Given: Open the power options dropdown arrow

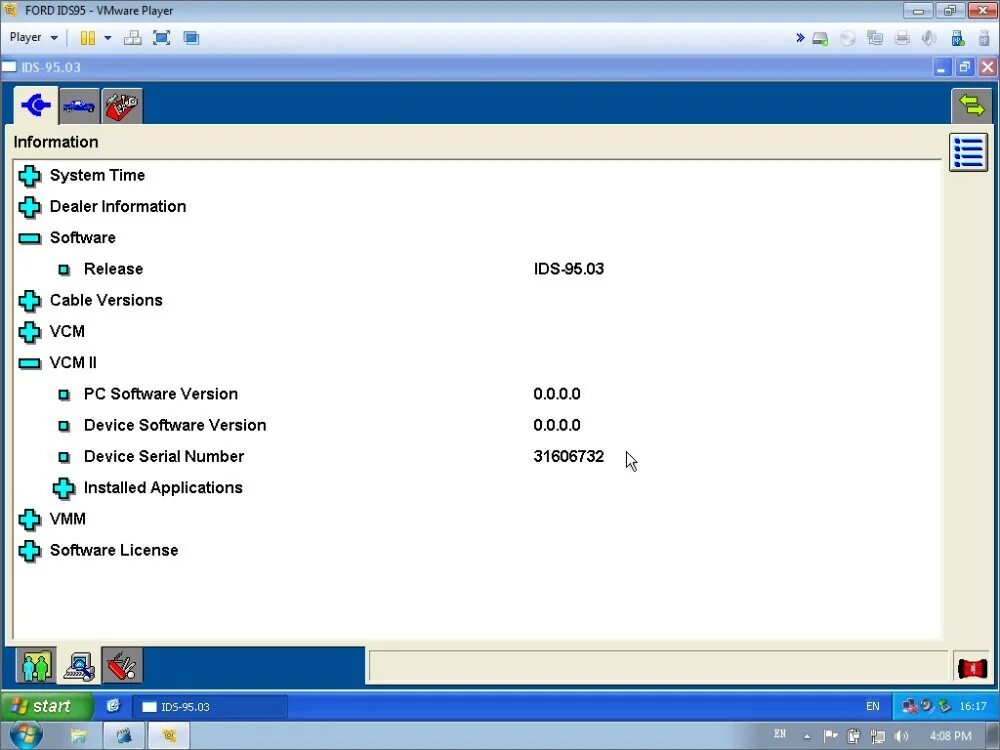Looking at the screenshot, I should click(108, 38).
